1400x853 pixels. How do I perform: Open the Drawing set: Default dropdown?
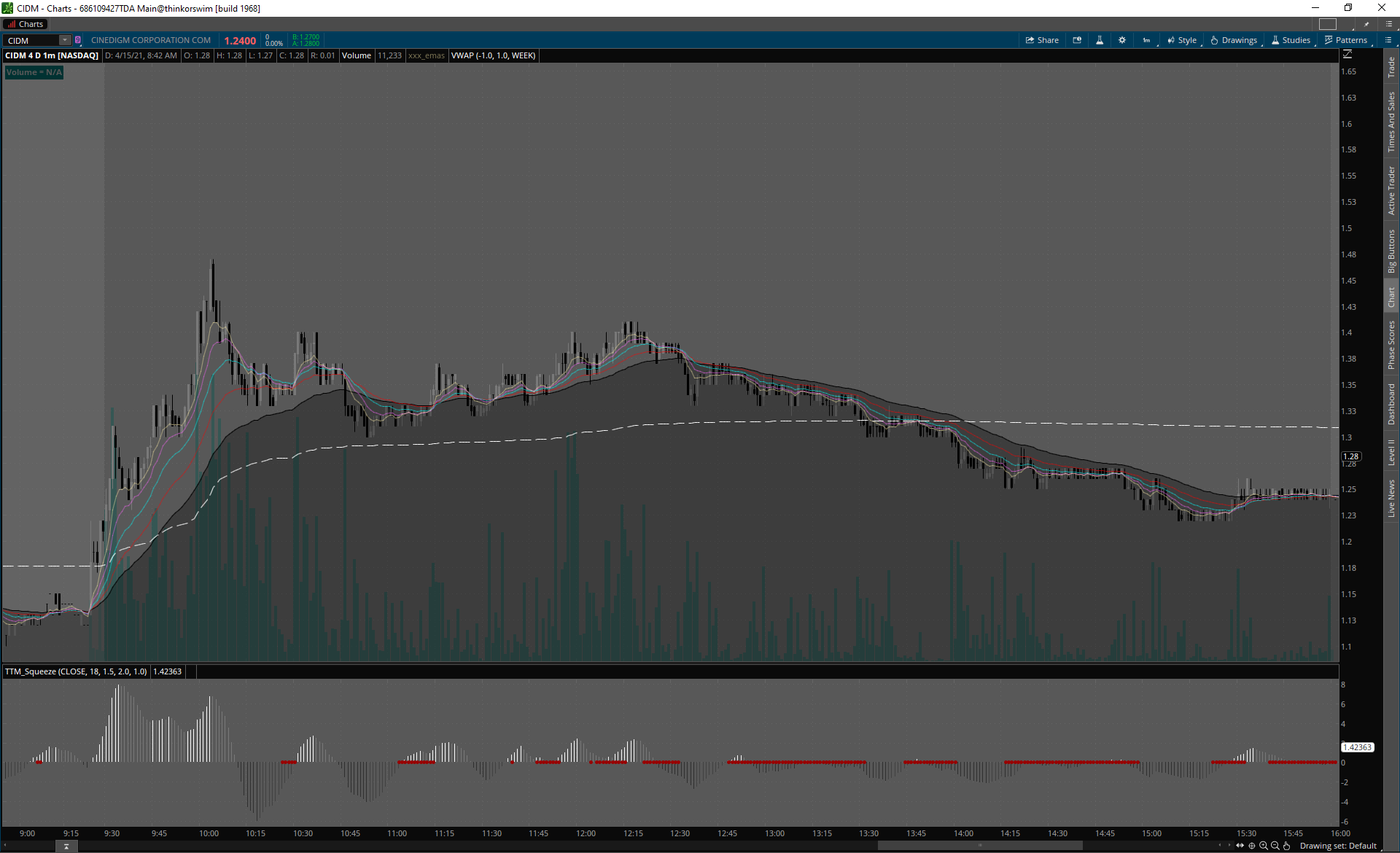(1338, 846)
